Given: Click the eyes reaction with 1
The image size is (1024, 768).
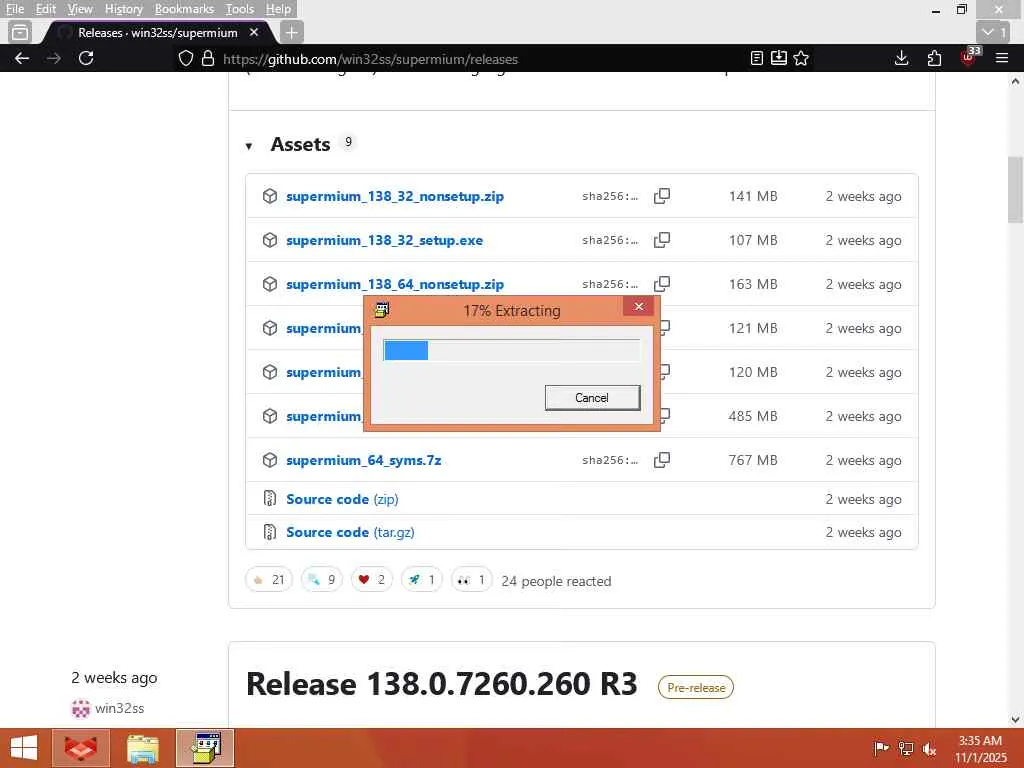Looking at the screenshot, I should (x=472, y=579).
